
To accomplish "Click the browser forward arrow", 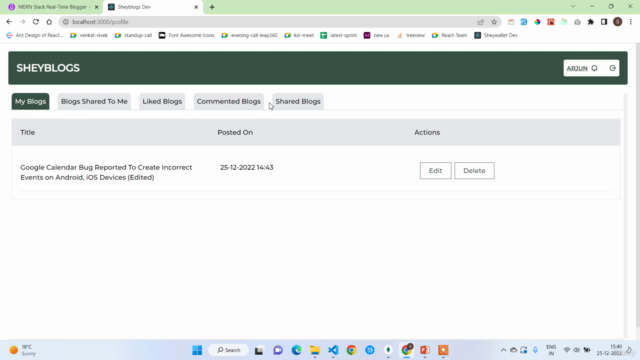I will (x=22, y=22).
